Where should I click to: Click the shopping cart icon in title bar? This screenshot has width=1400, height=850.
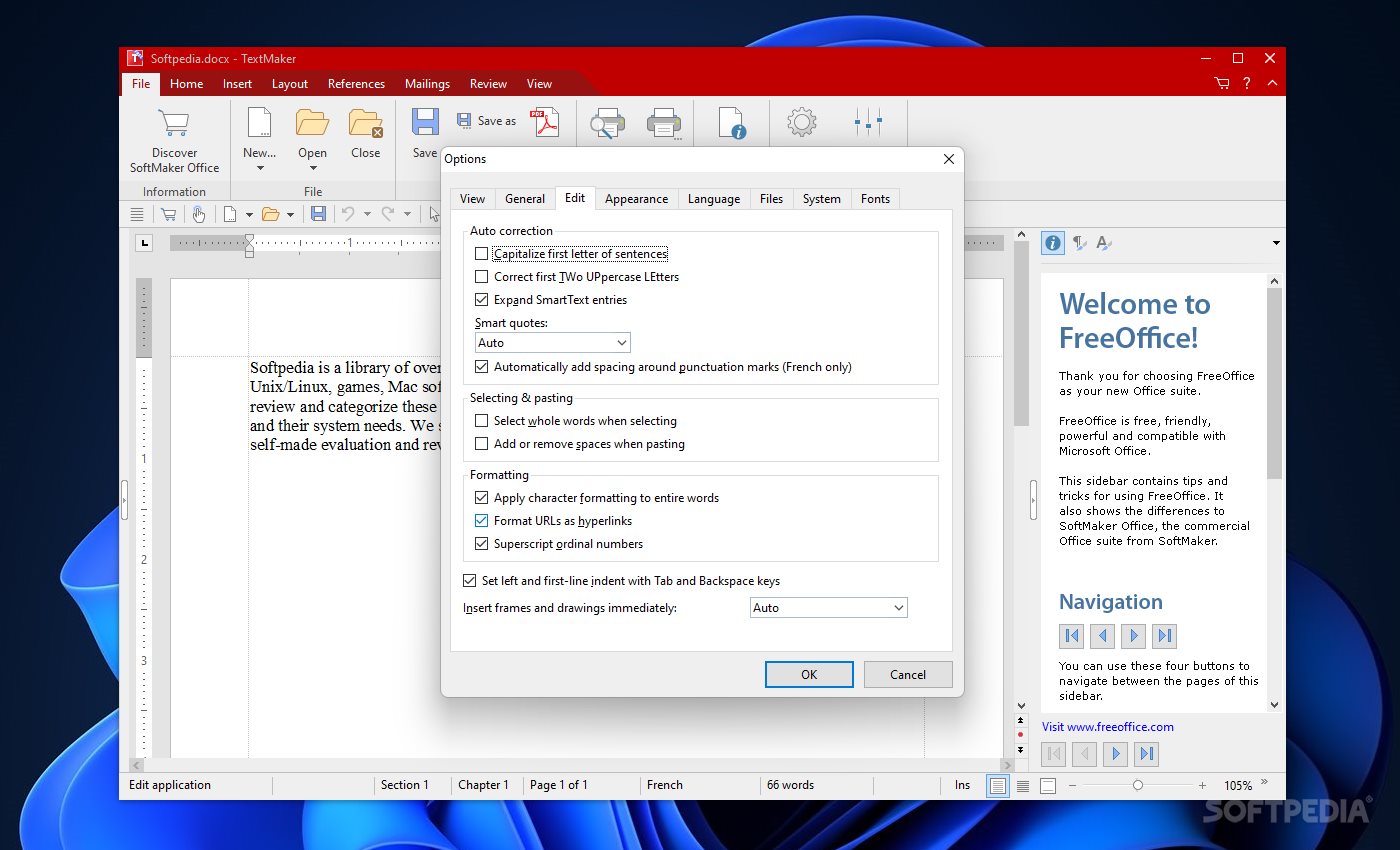coord(1222,84)
